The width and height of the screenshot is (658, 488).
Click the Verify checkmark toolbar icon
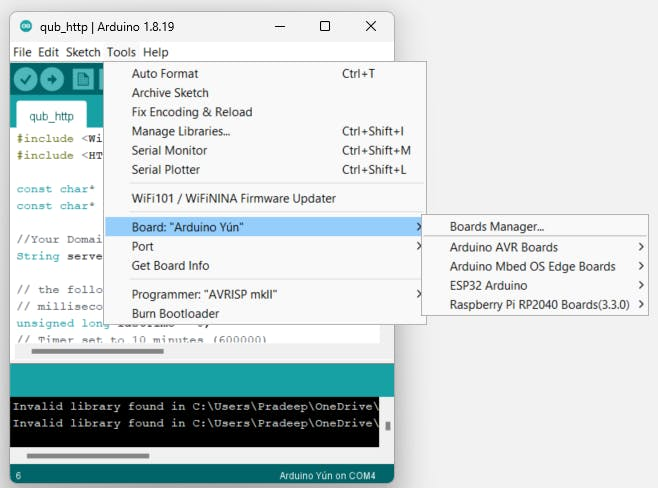(26, 79)
